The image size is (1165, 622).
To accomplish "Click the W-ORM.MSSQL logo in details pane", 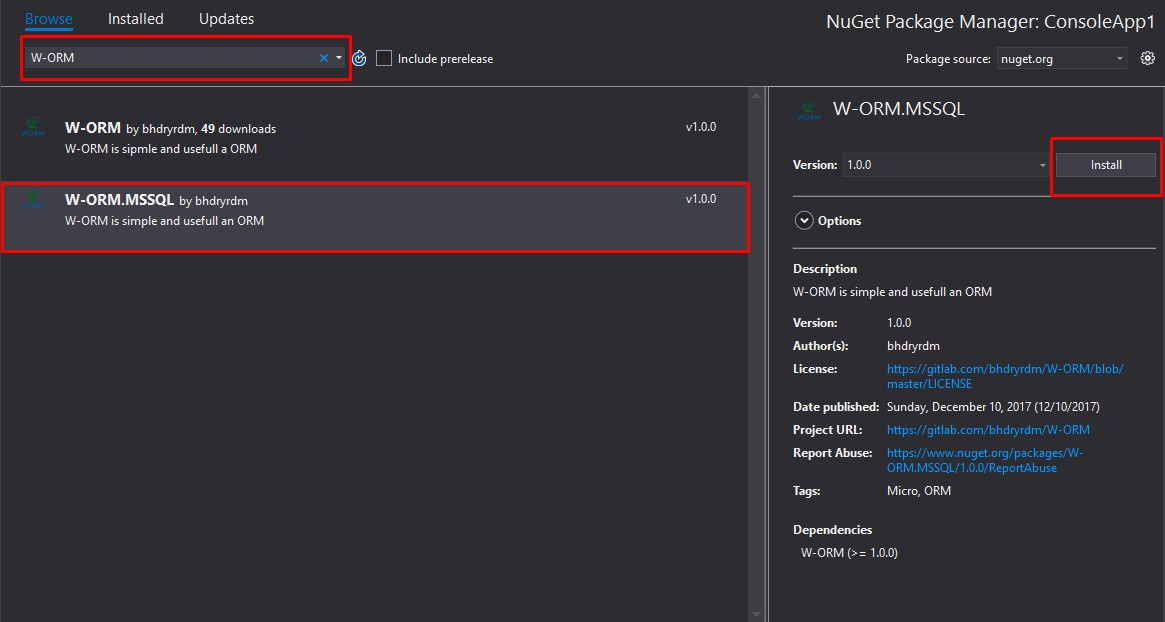I will click(x=809, y=110).
